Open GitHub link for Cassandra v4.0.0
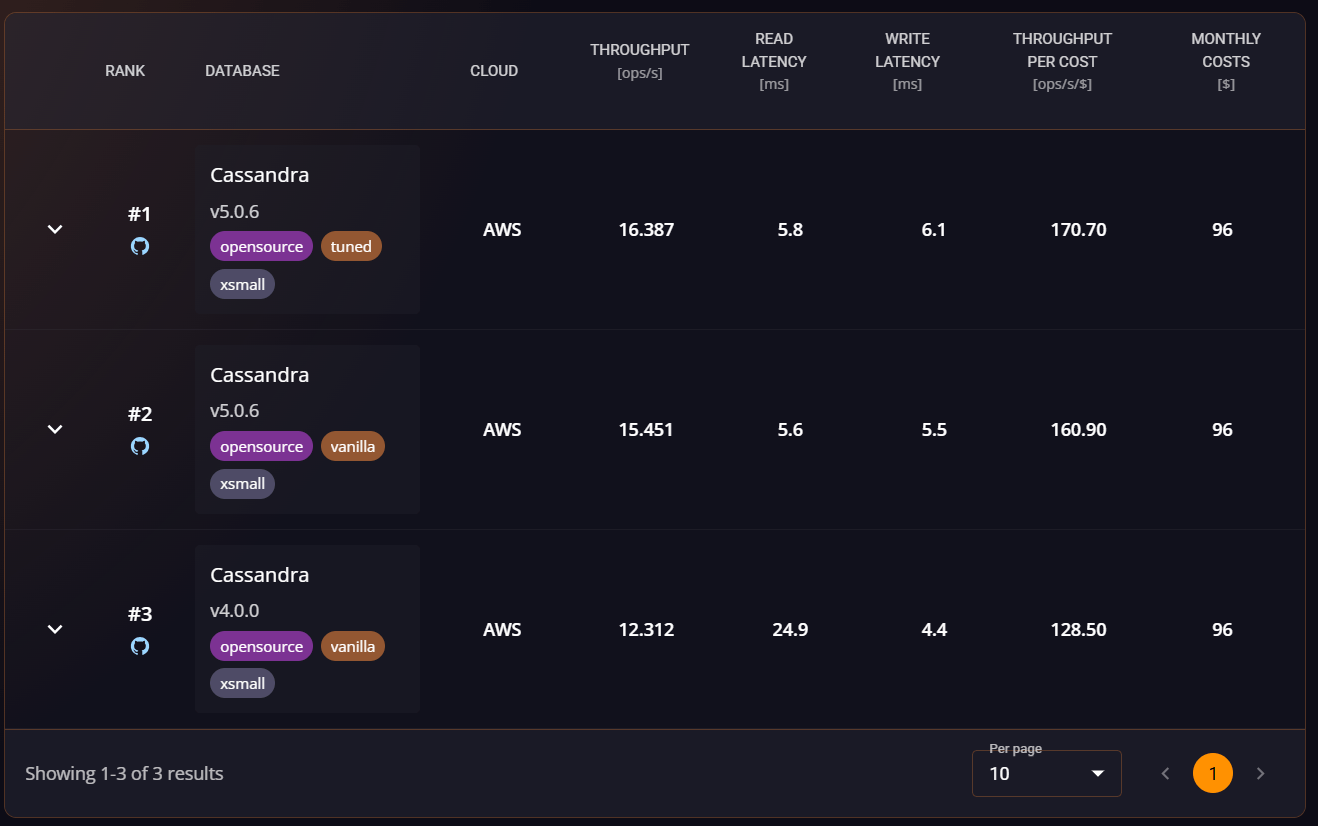Screen dimensions: 1318x826 [x=140, y=645]
